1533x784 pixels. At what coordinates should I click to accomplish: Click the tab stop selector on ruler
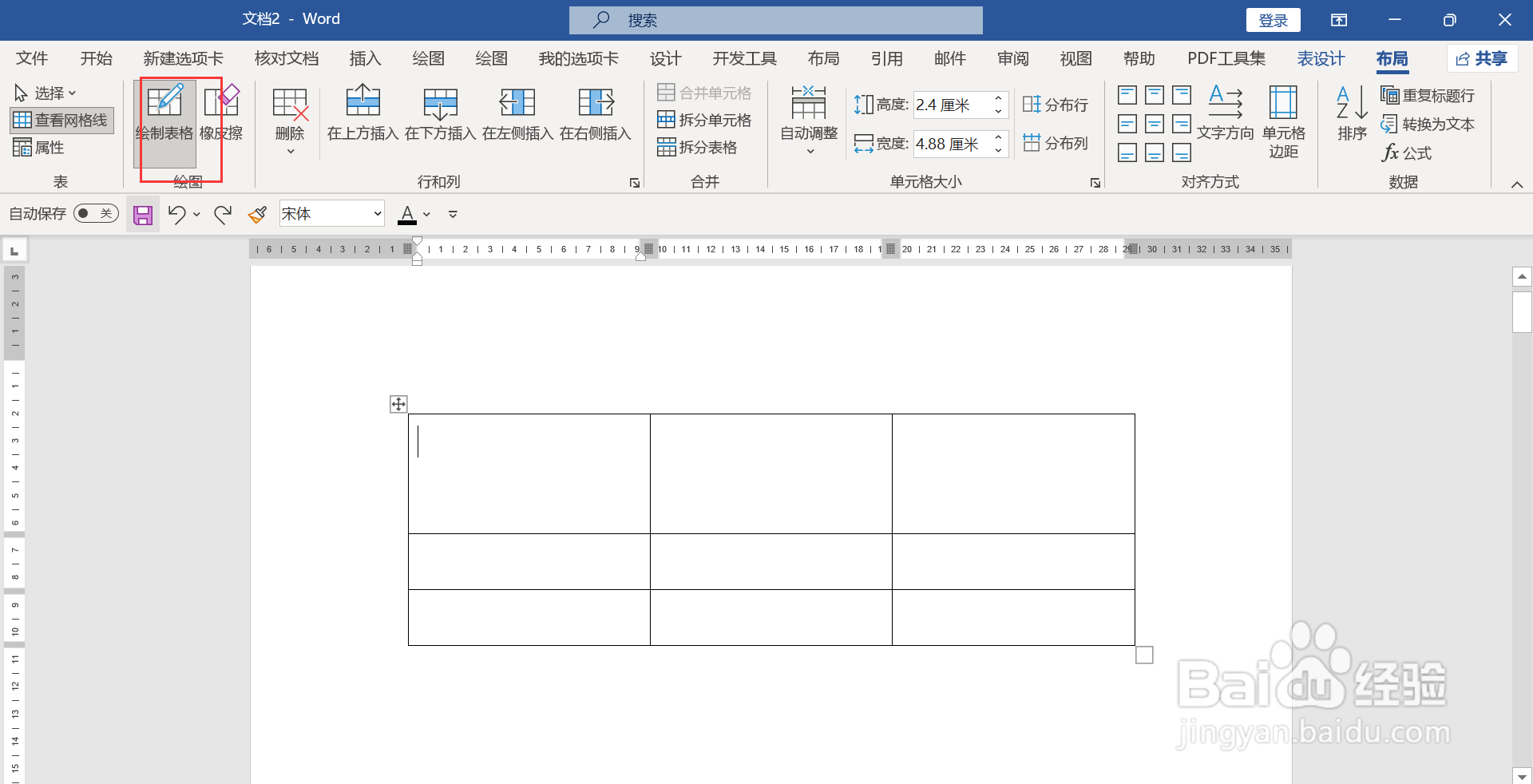click(x=14, y=251)
